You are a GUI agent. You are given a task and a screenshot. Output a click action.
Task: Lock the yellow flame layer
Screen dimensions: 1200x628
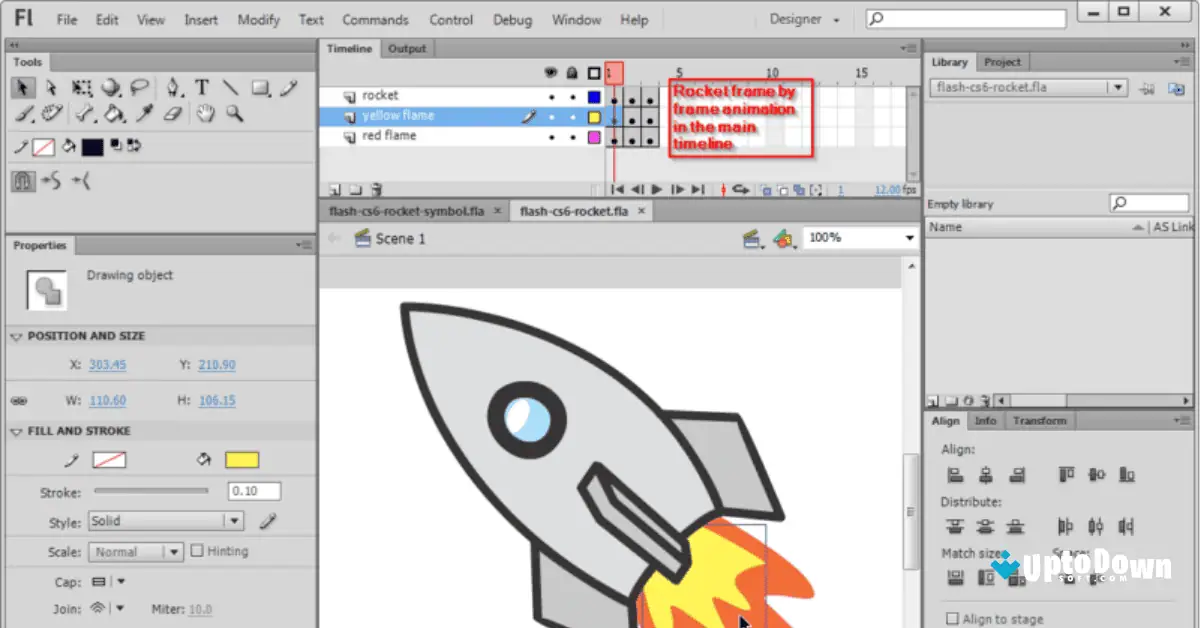(573, 117)
